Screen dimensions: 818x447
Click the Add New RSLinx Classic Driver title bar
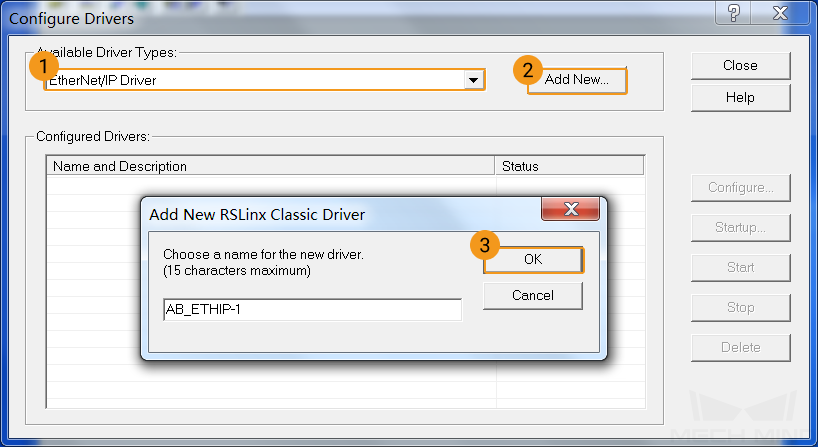click(342, 214)
